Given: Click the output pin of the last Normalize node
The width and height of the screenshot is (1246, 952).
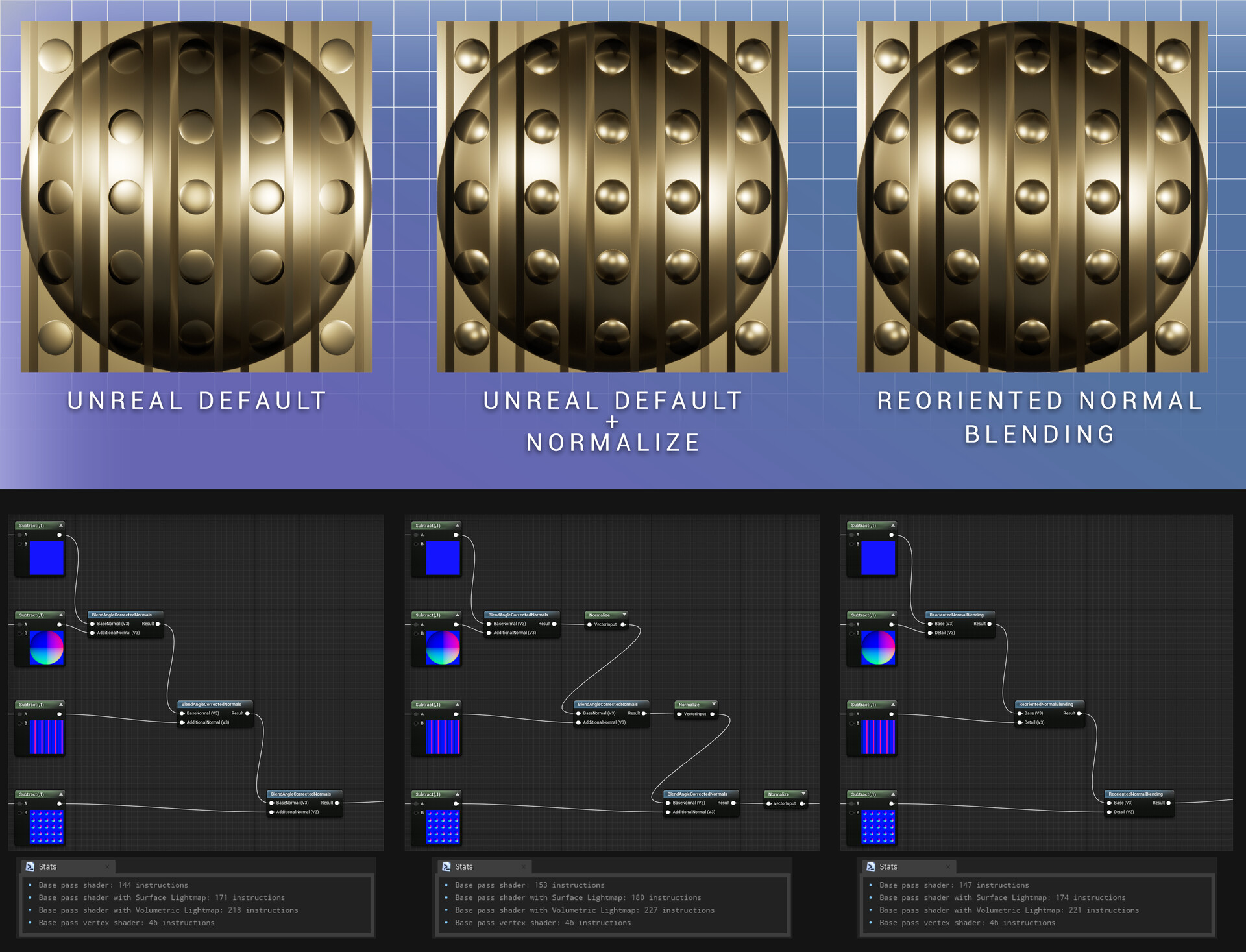Looking at the screenshot, I should pyautogui.click(x=802, y=803).
